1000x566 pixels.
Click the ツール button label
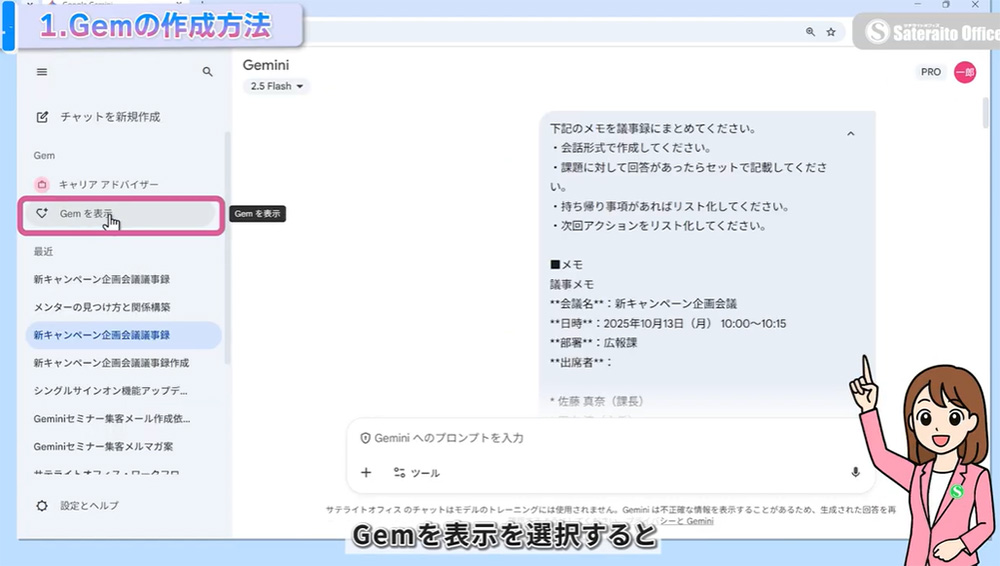pos(425,473)
